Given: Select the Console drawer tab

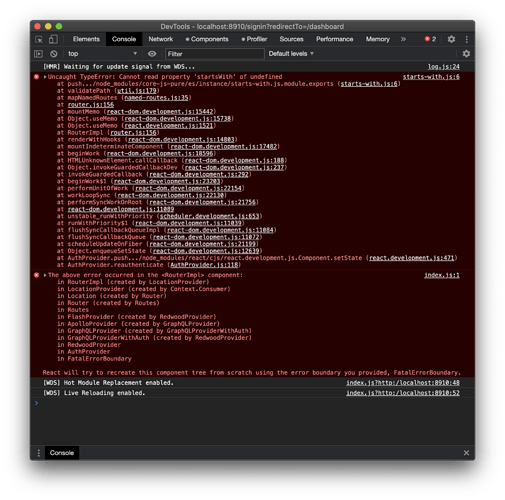Looking at the screenshot, I should [x=62, y=453].
